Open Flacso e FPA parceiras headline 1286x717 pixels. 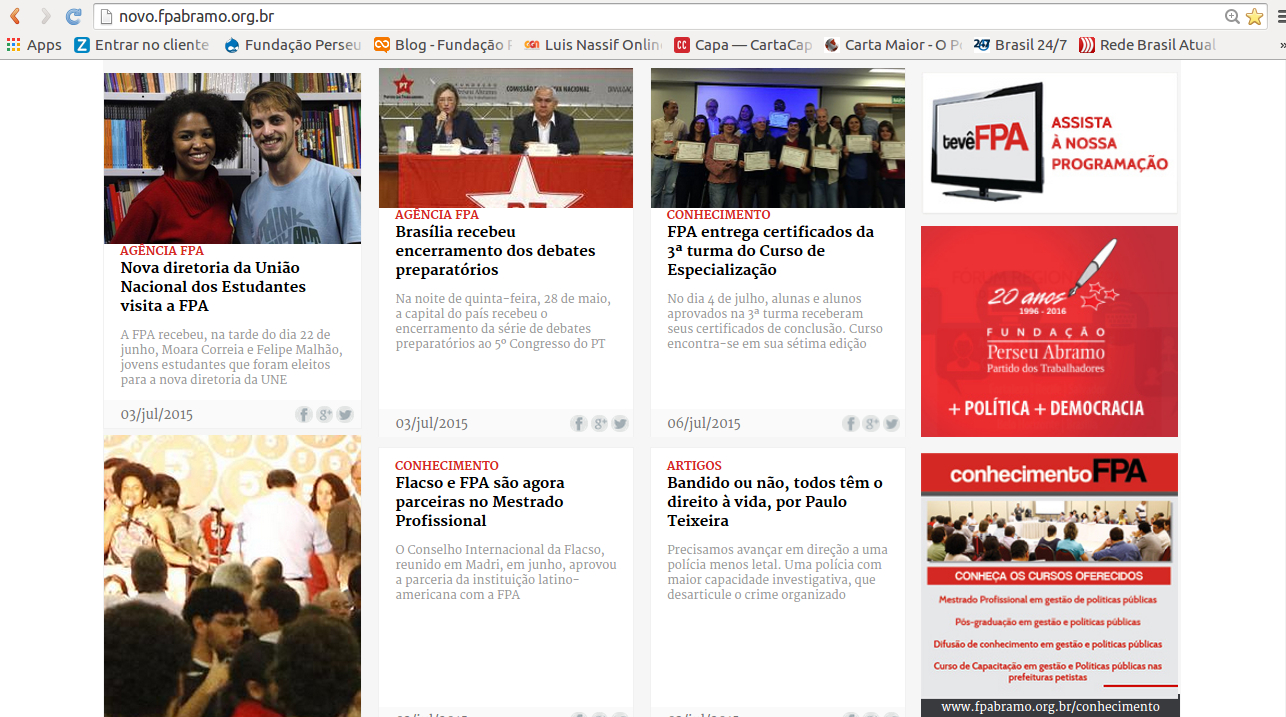[x=480, y=502]
